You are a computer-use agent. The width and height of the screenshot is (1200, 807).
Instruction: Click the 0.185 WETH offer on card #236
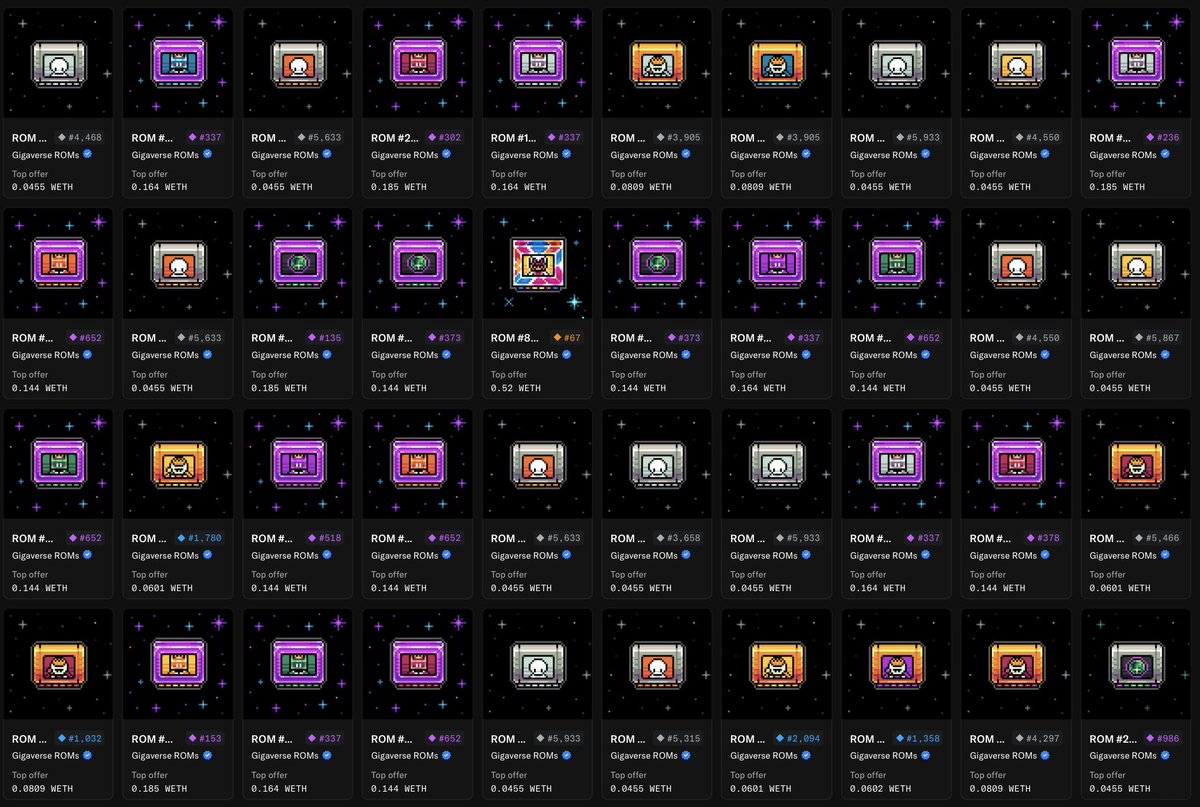[x=1117, y=187]
